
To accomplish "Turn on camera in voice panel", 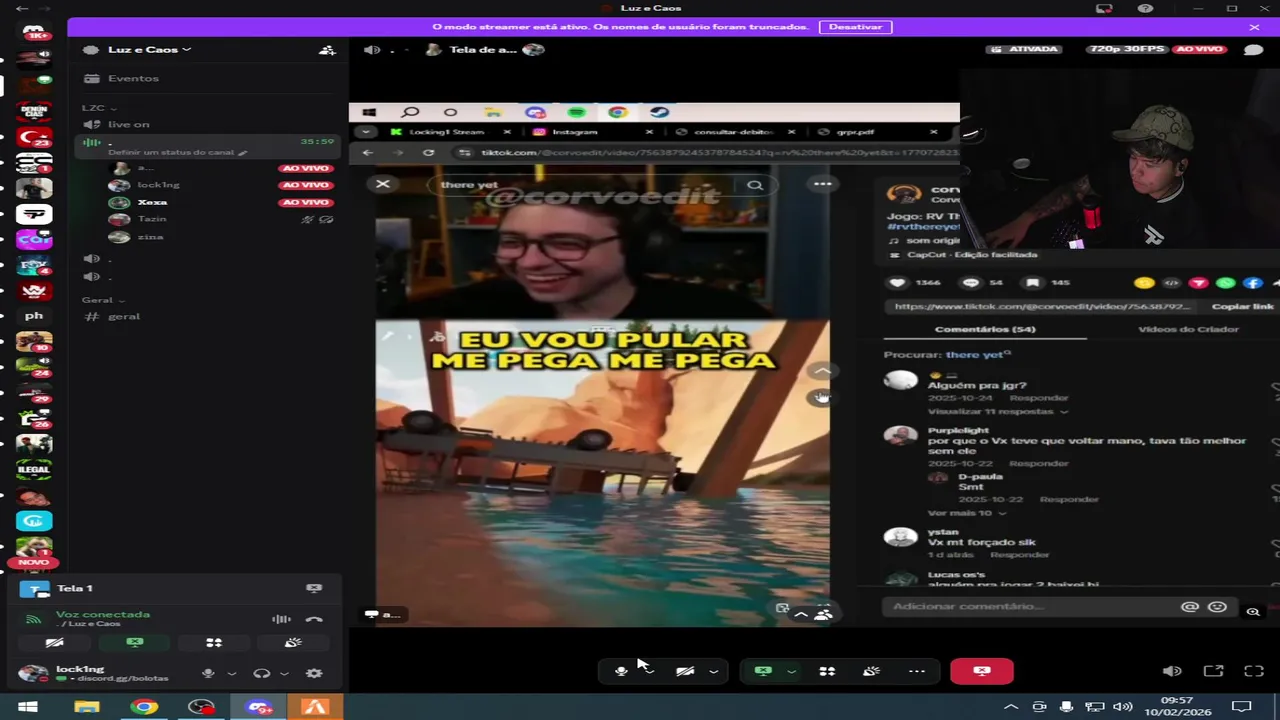I will tap(55, 643).
